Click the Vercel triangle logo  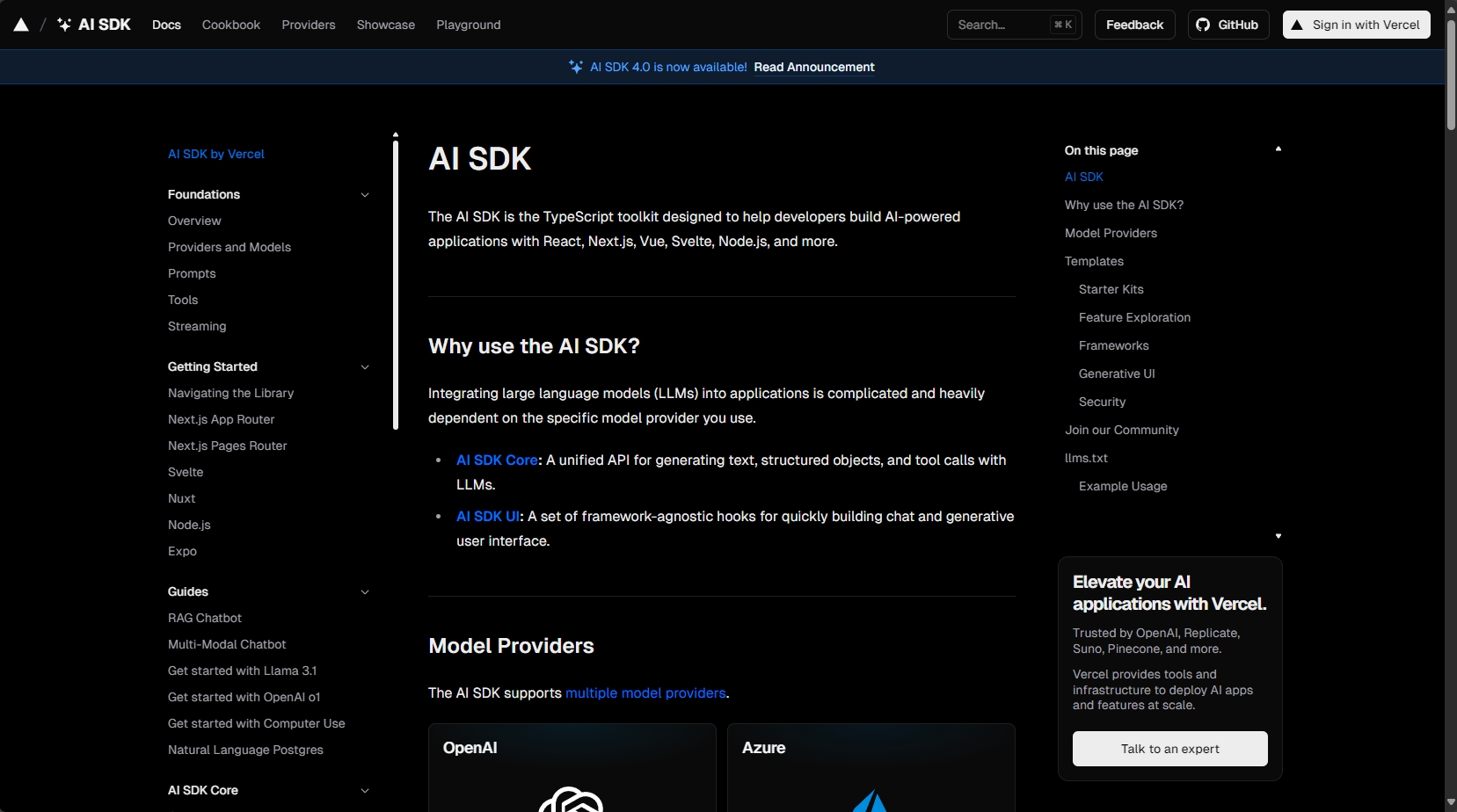20,24
